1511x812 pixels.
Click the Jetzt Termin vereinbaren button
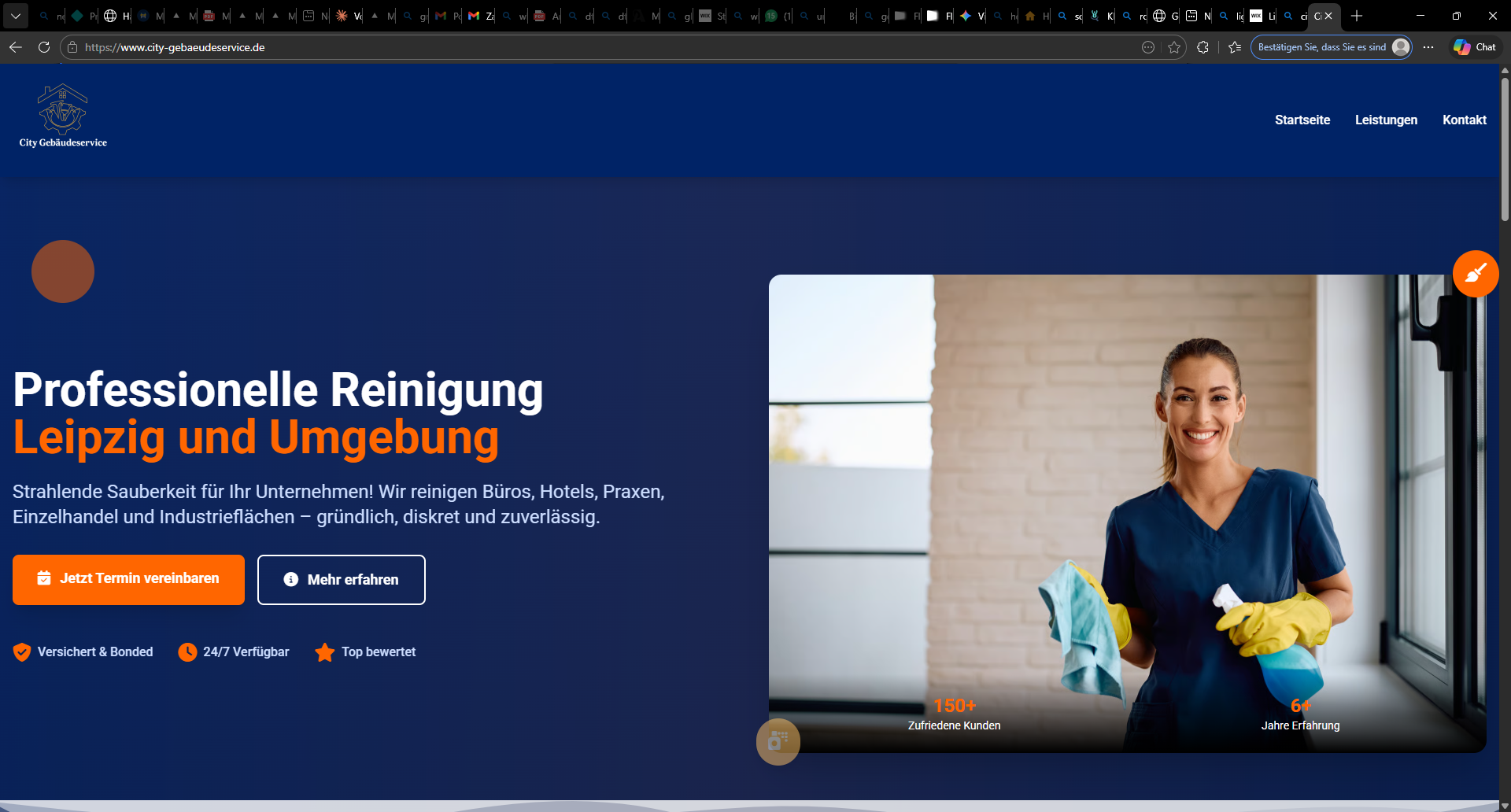click(x=127, y=579)
